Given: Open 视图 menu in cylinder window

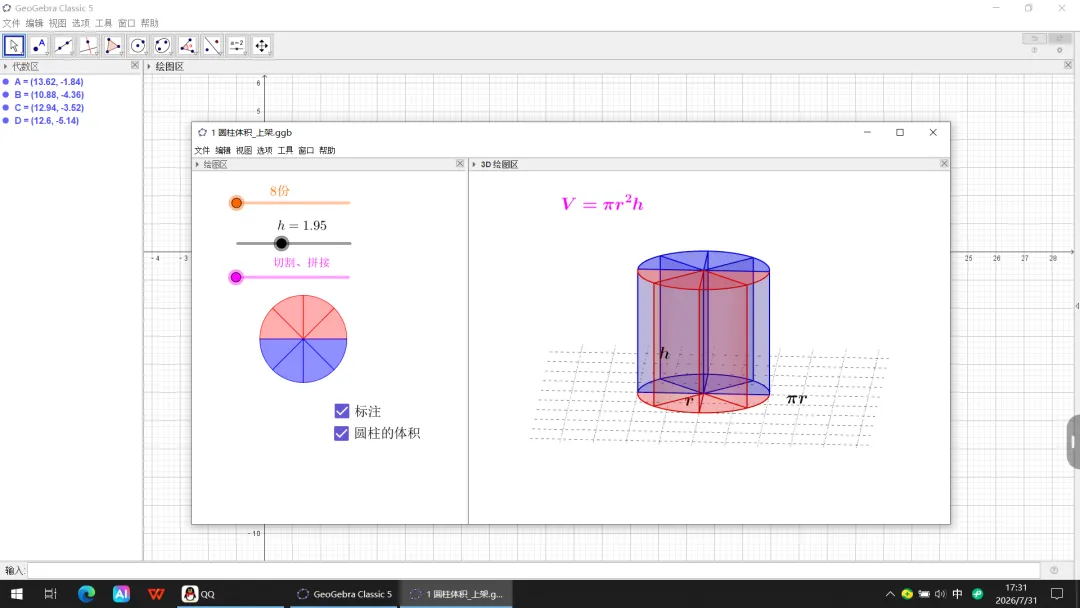Looking at the screenshot, I should [244, 150].
